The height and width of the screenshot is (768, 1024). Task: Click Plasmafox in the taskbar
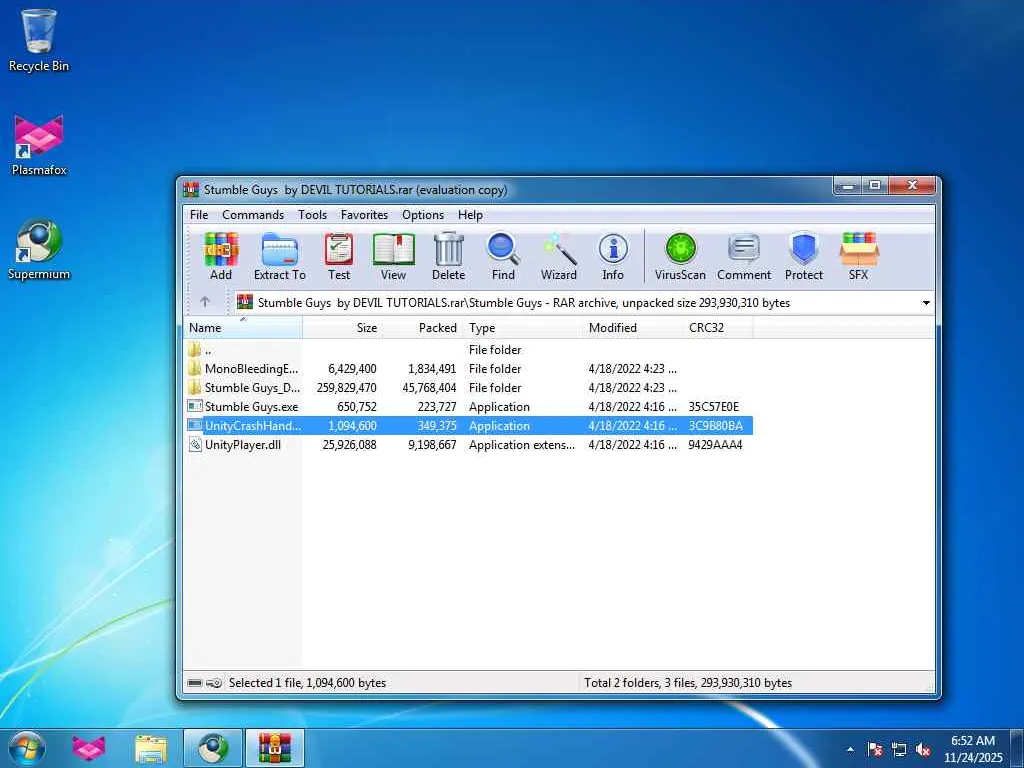tap(89, 748)
